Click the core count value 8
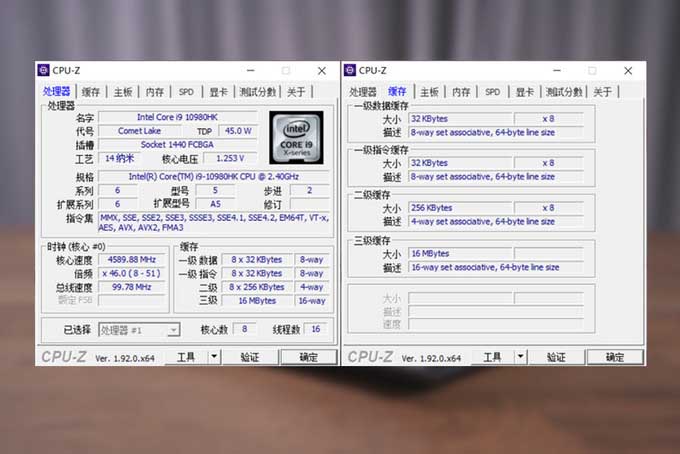Viewport: 680px width, 454px height. (245, 329)
